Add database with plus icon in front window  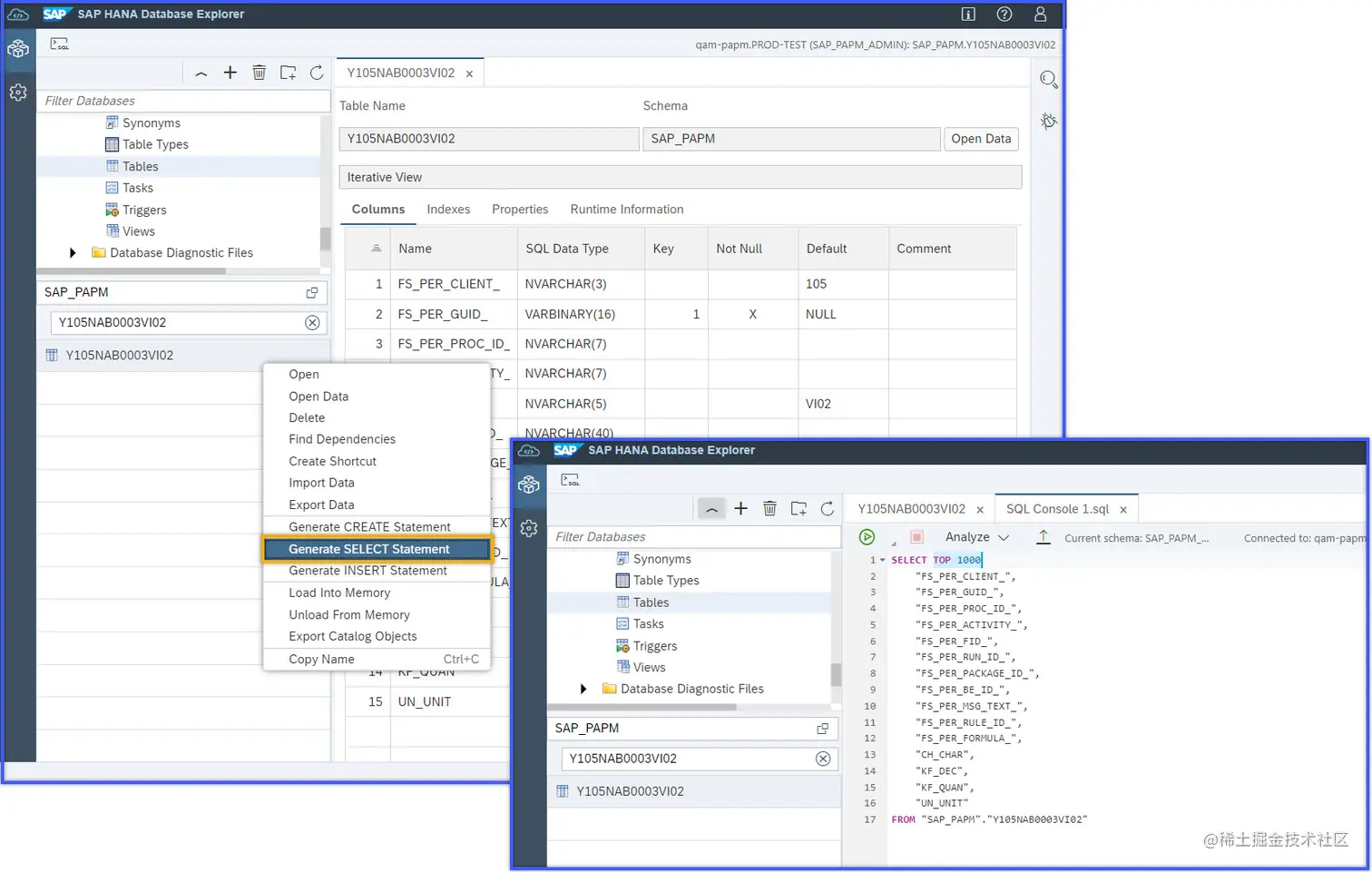pyautogui.click(x=741, y=509)
